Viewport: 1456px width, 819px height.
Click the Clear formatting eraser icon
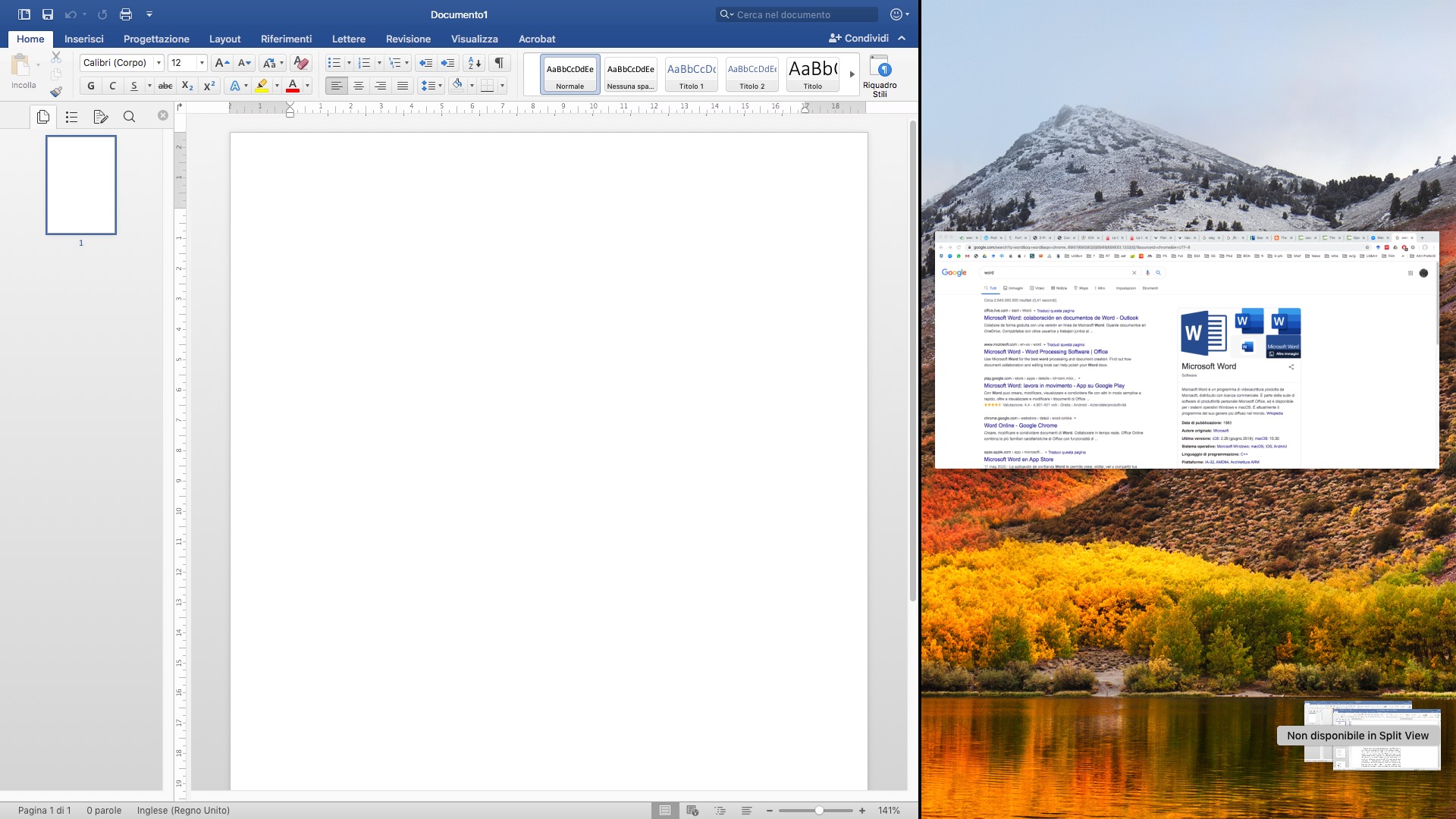click(x=301, y=63)
